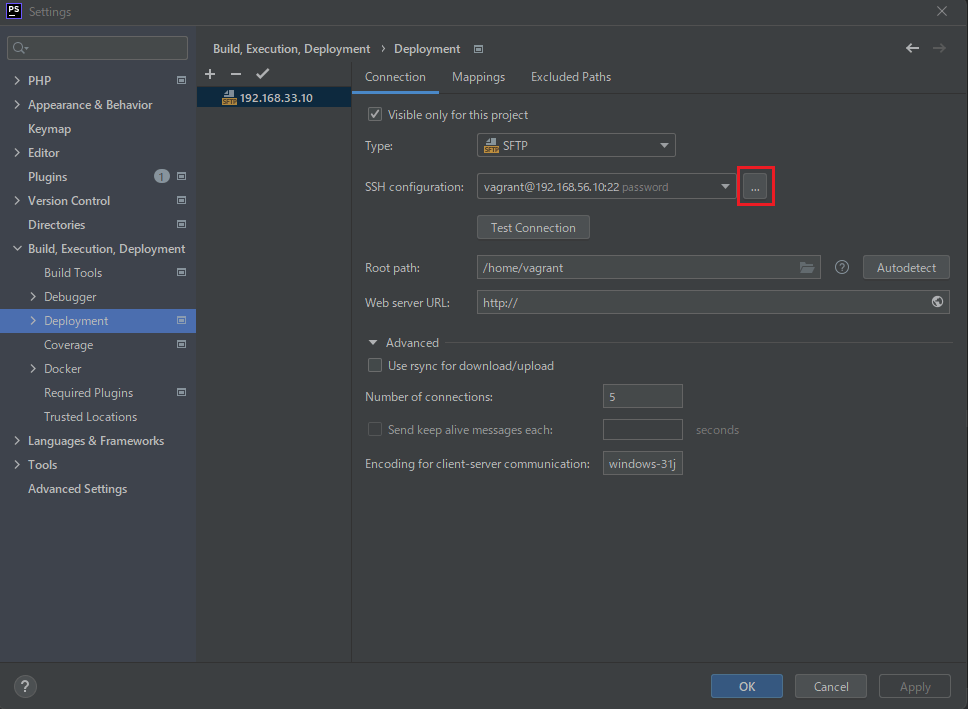
Task: Open the SSH configuration dropdown
Action: click(608, 186)
